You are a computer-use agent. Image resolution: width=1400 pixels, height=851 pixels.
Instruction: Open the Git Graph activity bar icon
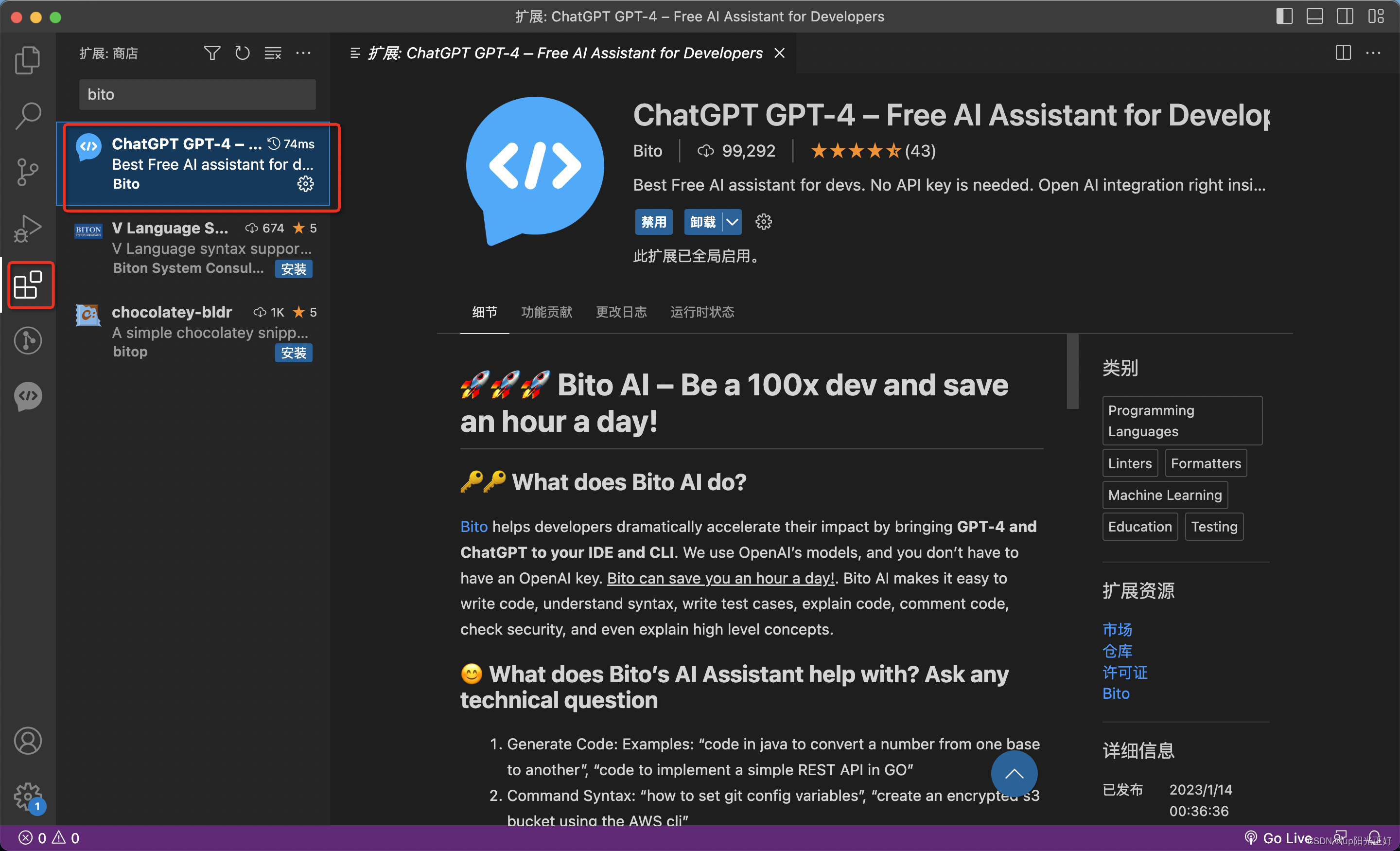pos(27,341)
